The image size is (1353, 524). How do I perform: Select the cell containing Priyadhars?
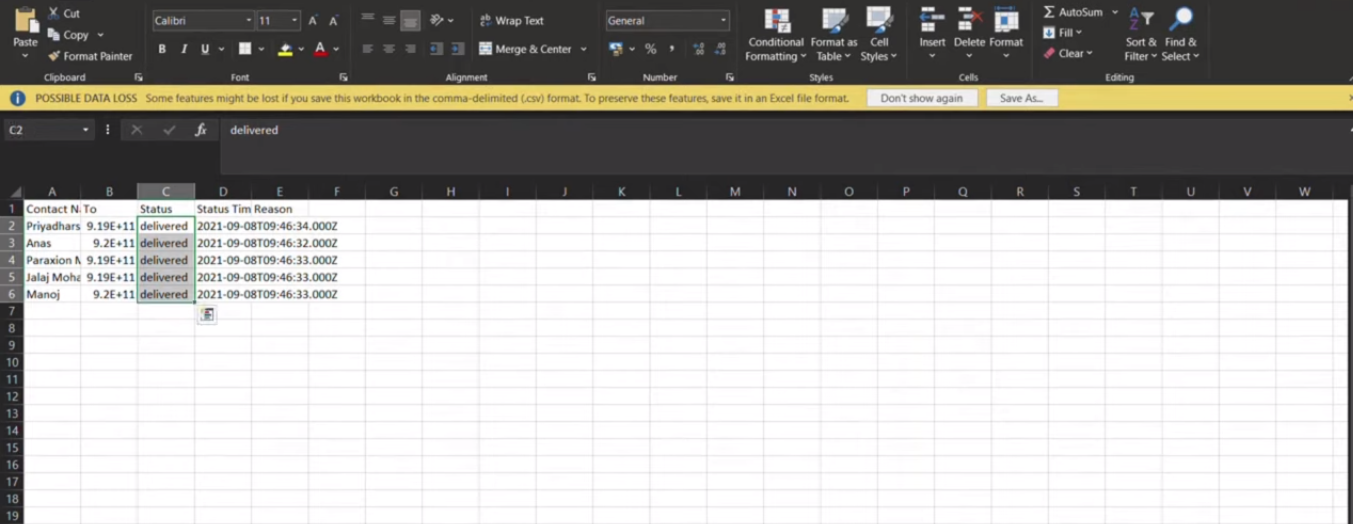click(x=52, y=226)
